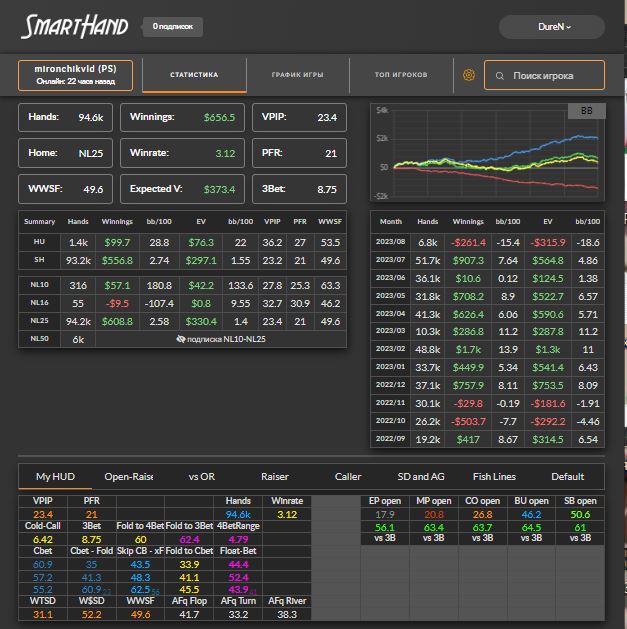
Task: Switch to the vs OR HUD tab
Action: tap(202, 477)
